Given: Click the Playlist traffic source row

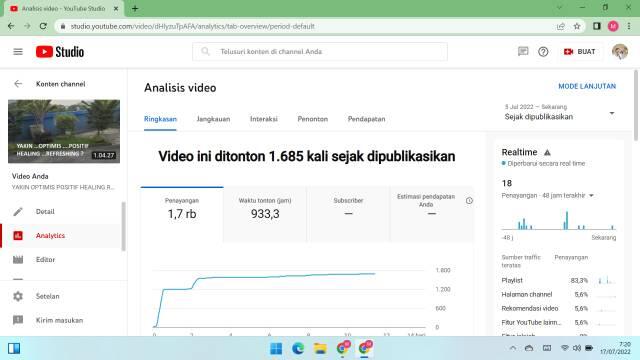Looking at the screenshot, I should coord(558,280).
